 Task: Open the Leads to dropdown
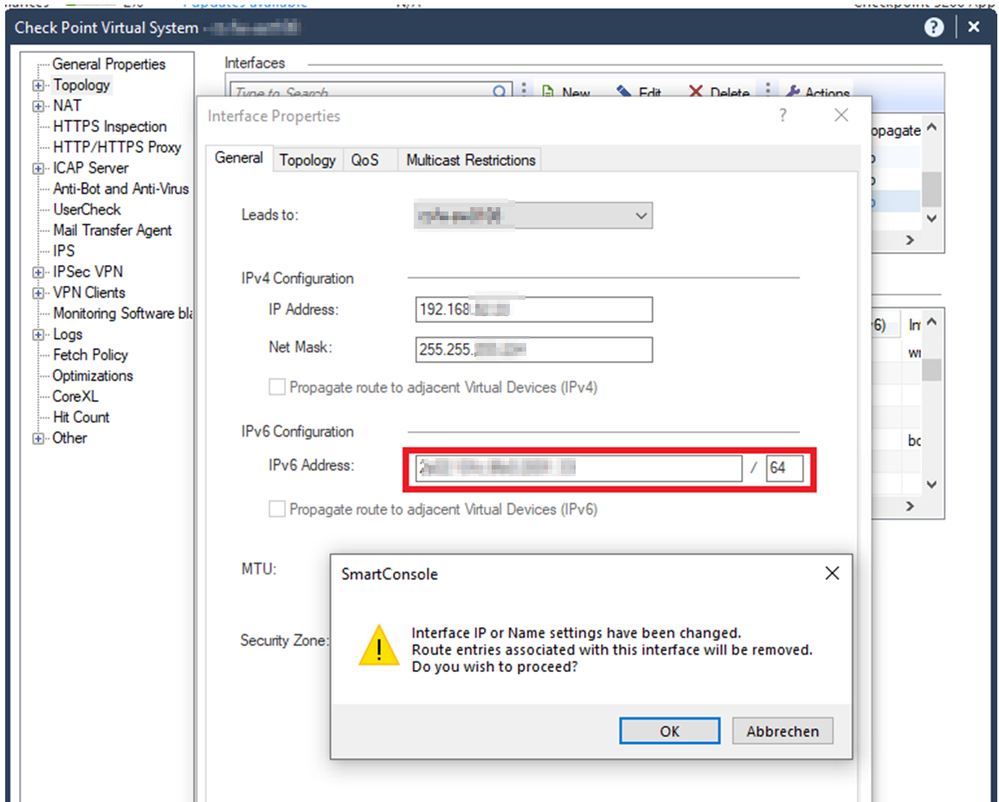(533, 216)
